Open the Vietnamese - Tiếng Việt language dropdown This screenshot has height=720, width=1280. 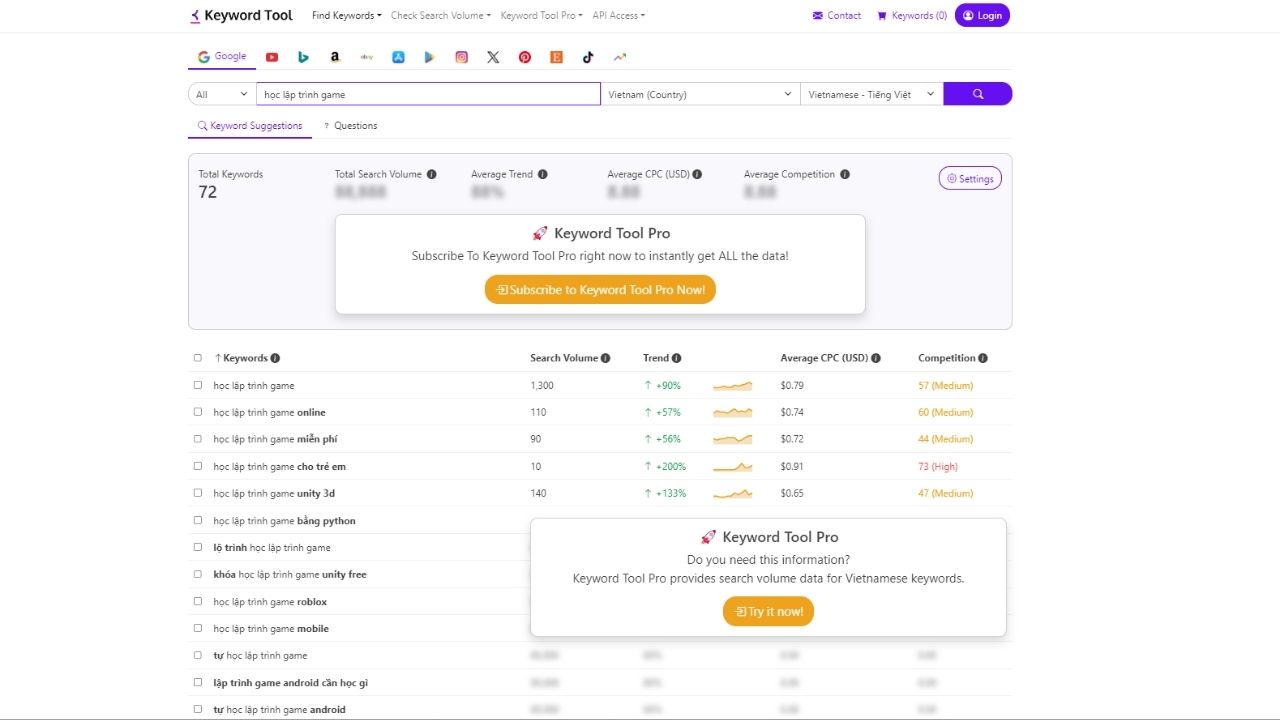(x=871, y=94)
